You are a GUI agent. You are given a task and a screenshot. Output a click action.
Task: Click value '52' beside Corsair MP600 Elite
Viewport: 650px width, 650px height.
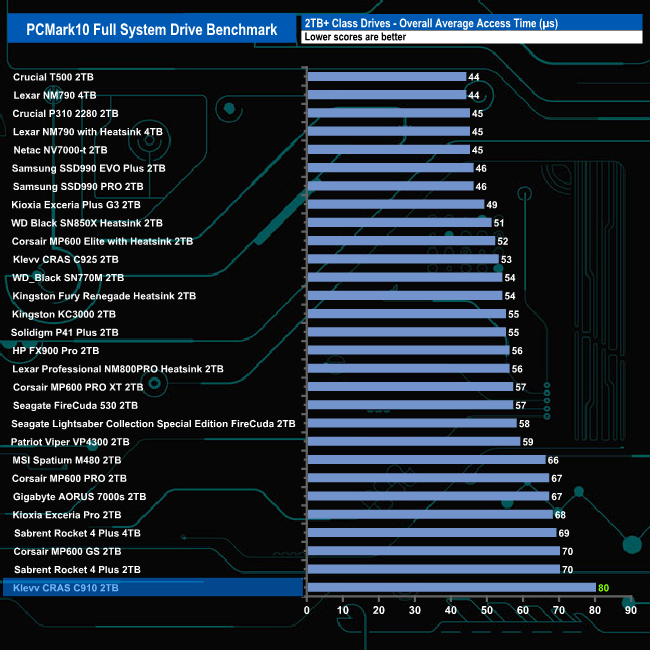pyautogui.click(x=503, y=241)
